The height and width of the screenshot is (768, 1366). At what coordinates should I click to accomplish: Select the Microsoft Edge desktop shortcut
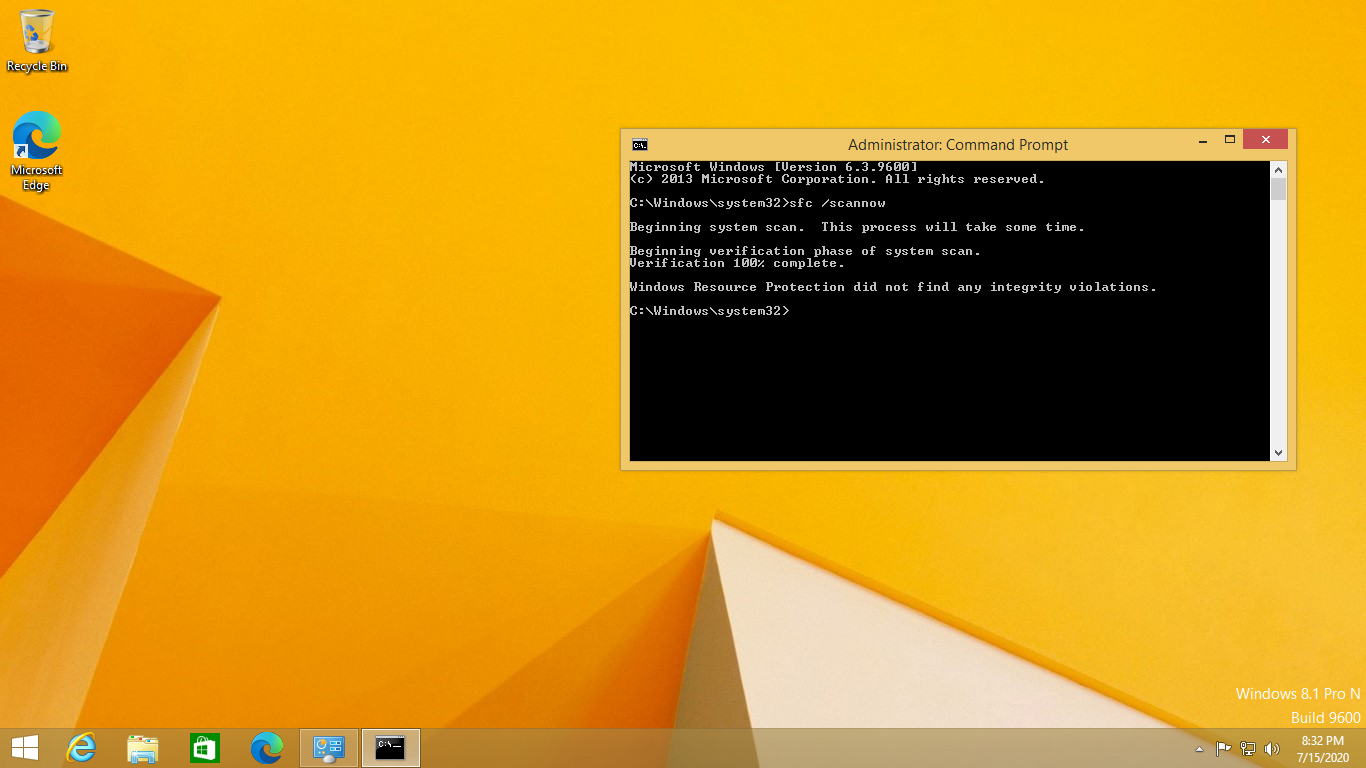coord(37,151)
